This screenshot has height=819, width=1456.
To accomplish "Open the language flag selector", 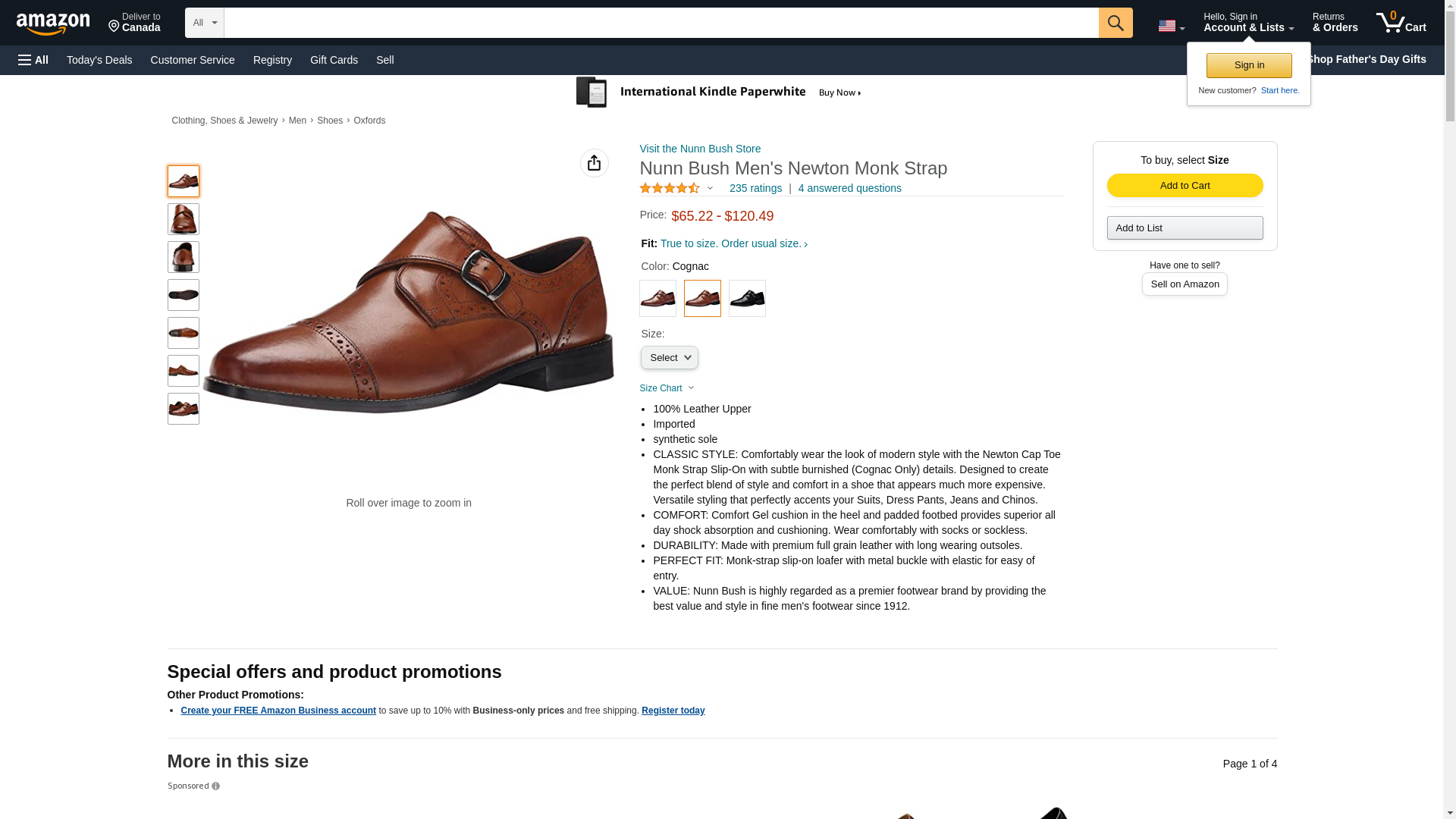I will coord(1171,26).
